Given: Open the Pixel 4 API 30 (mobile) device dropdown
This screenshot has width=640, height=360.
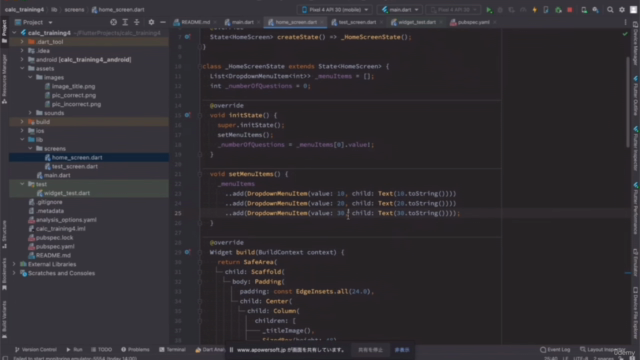Looking at the screenshot, I should pyautogui.click(x=335, y=10).
